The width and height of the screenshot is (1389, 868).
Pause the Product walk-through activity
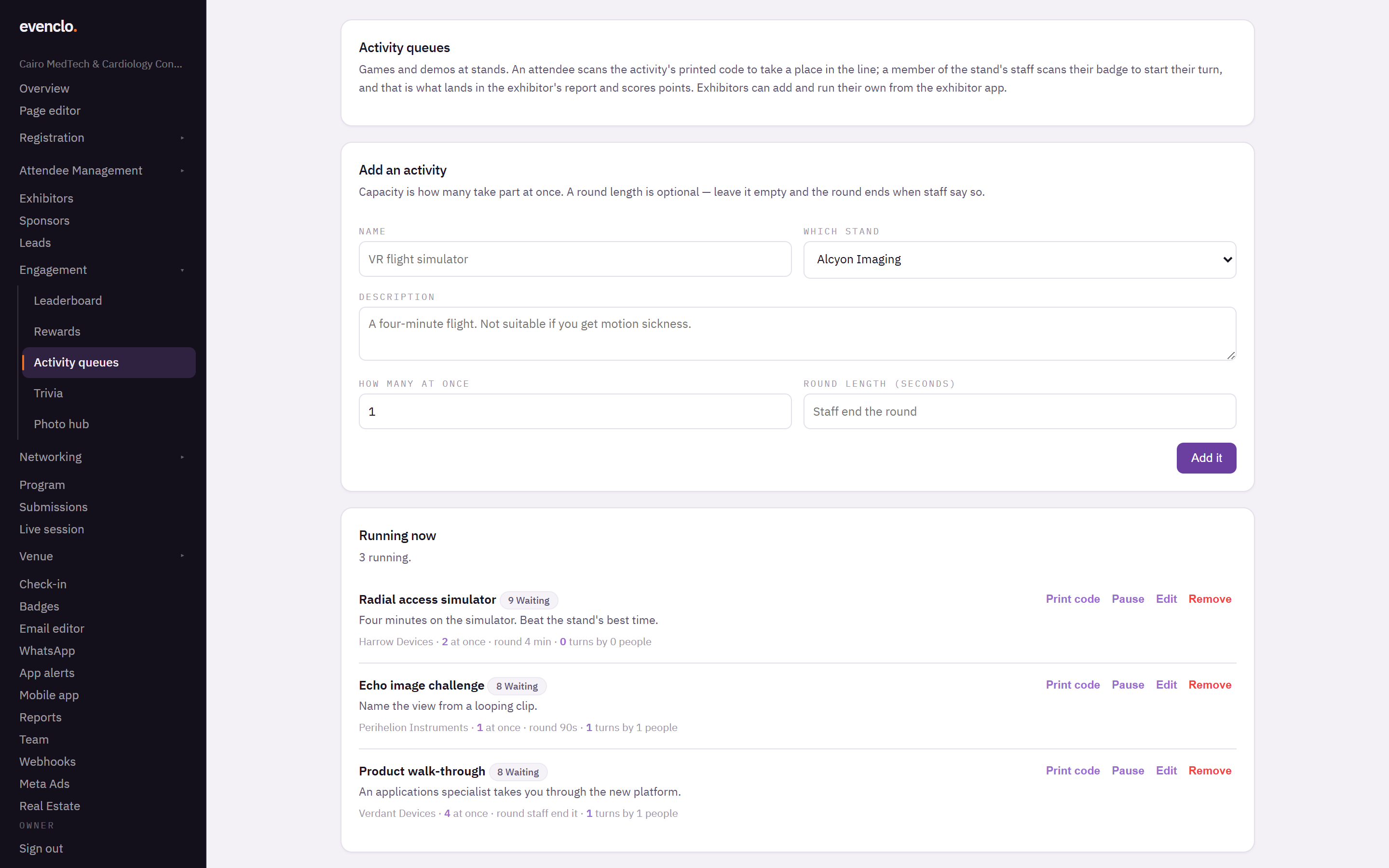(1127, 771)
